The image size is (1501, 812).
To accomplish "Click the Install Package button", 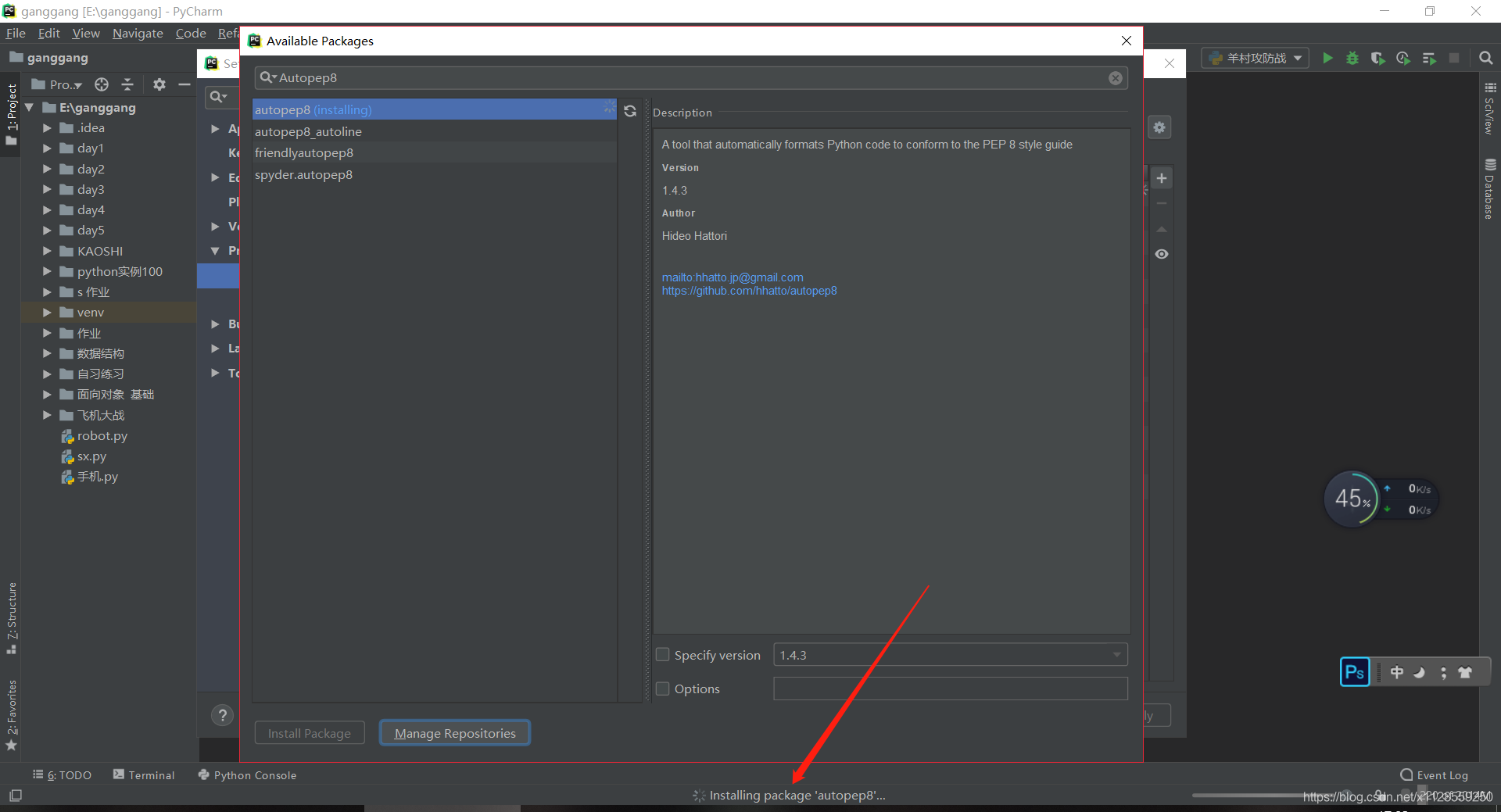I will coord(310,733).
